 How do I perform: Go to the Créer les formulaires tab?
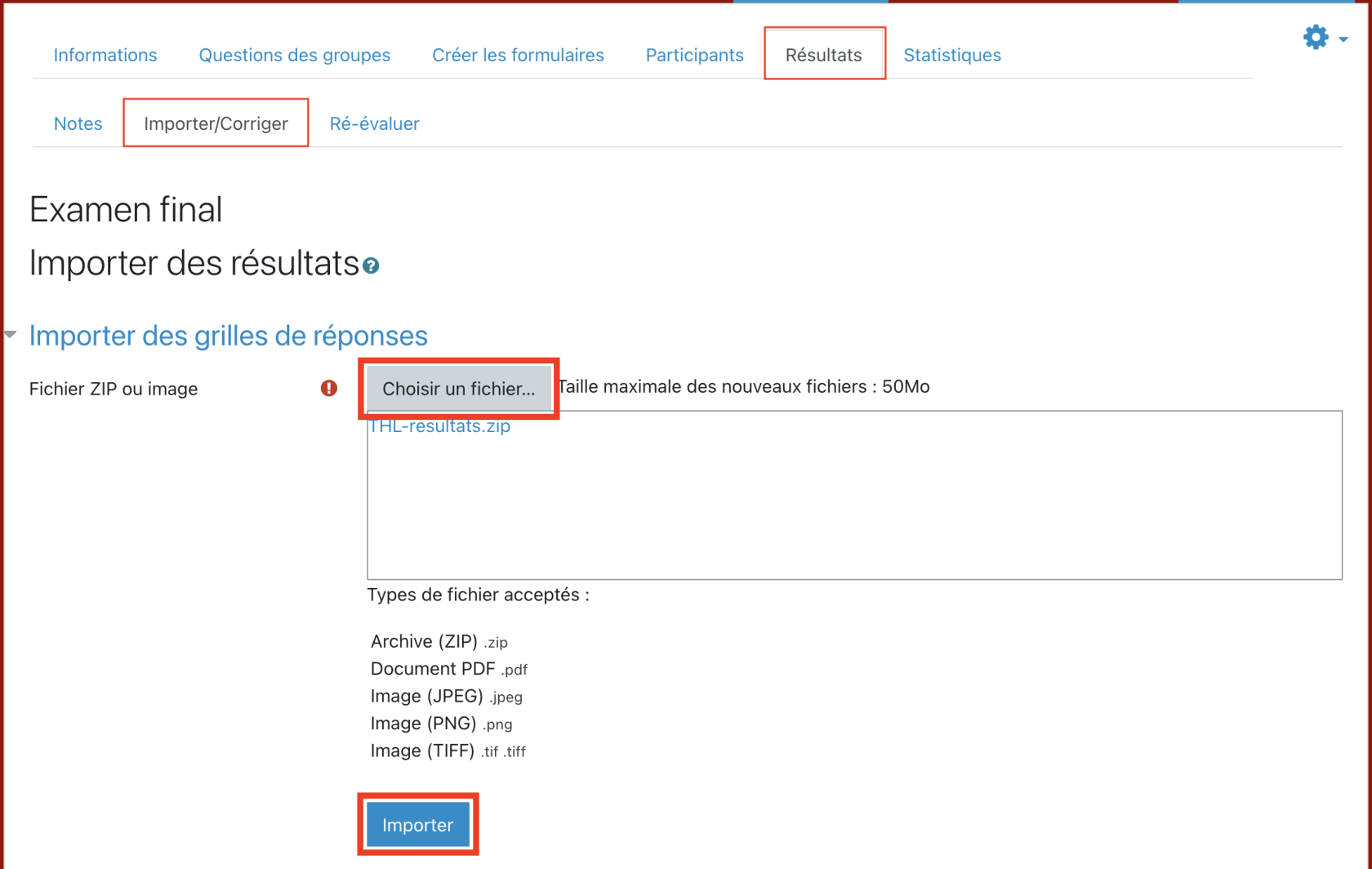(518, 55)
